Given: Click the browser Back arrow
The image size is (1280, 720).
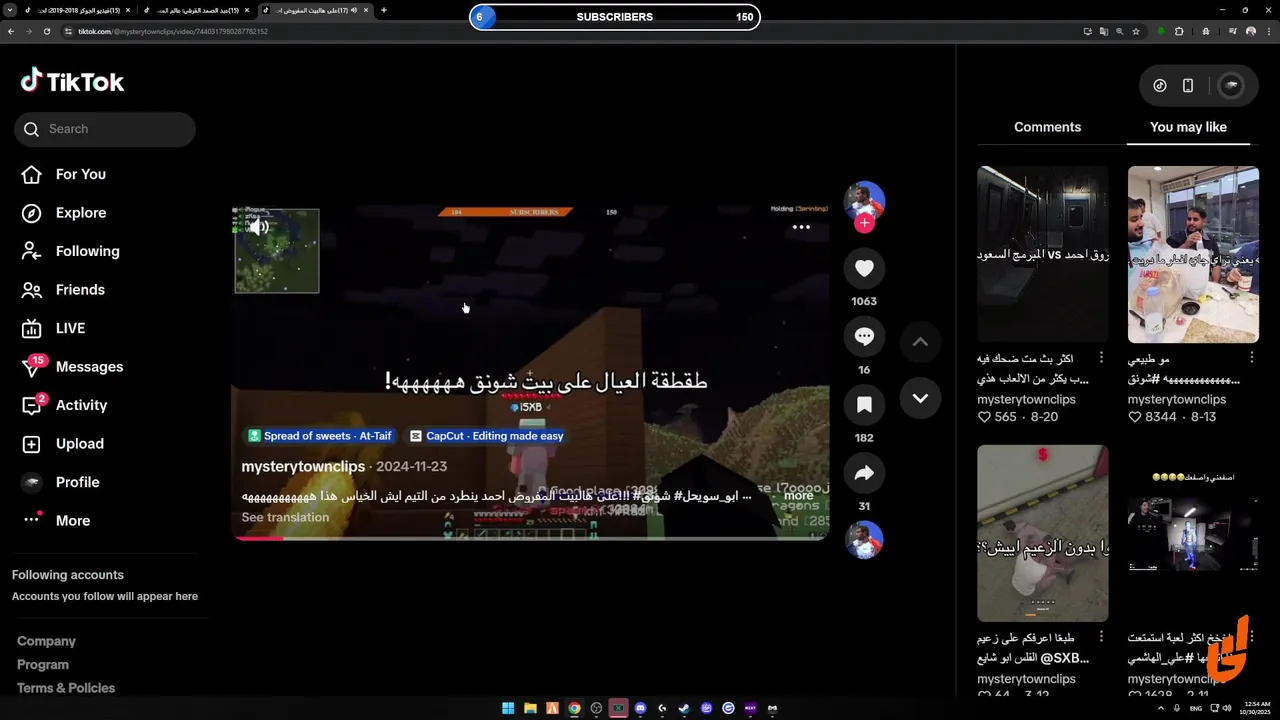Looking at the screenshot, I should coord(11,31).
